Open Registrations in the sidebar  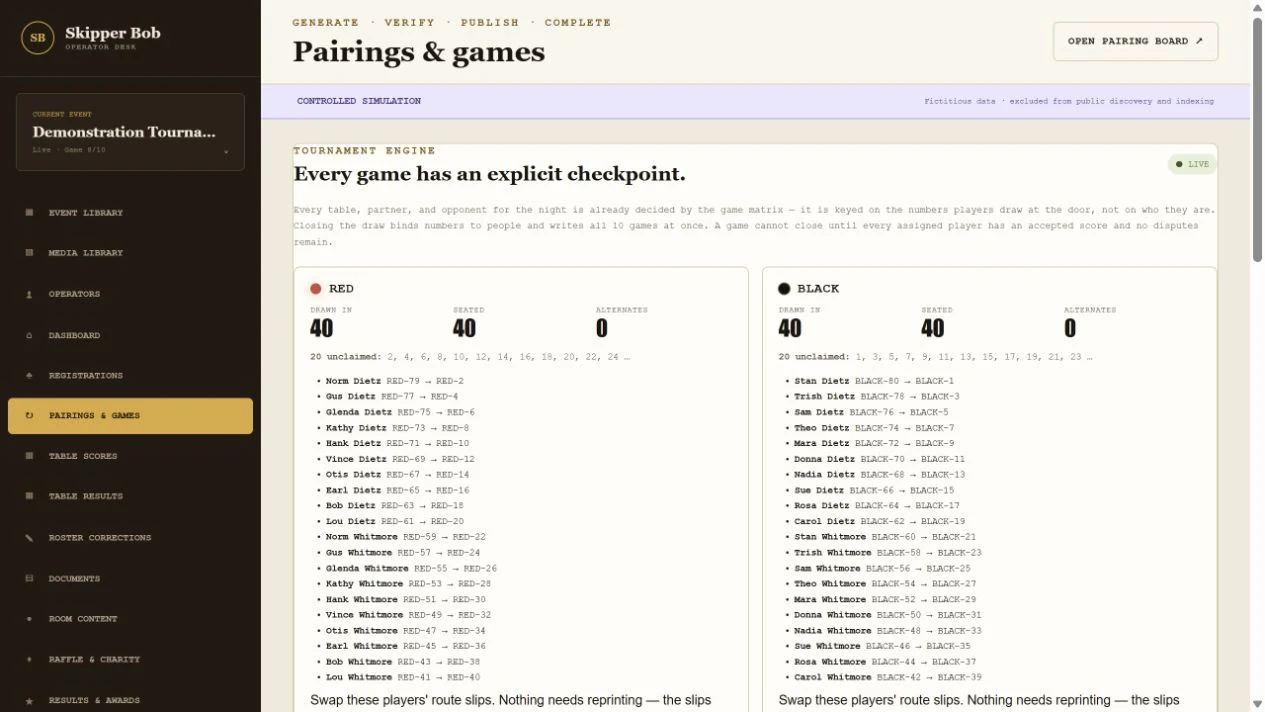(130, 375)
